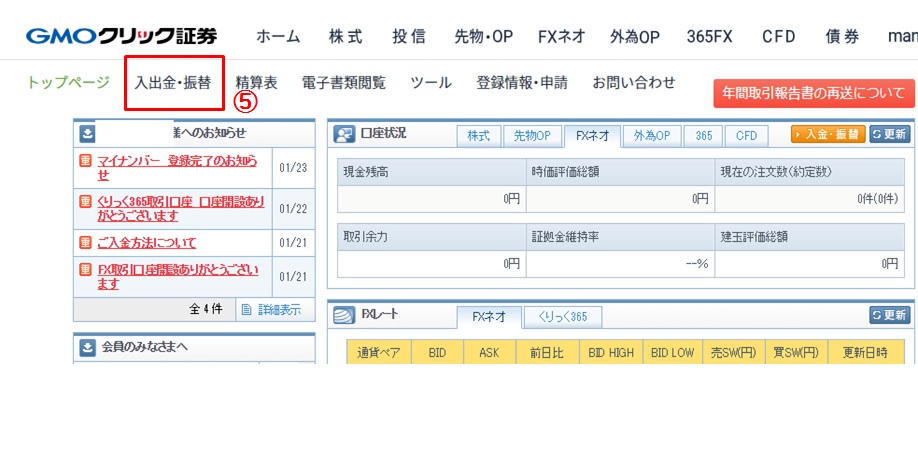Click BID column header

coord(437,352)
